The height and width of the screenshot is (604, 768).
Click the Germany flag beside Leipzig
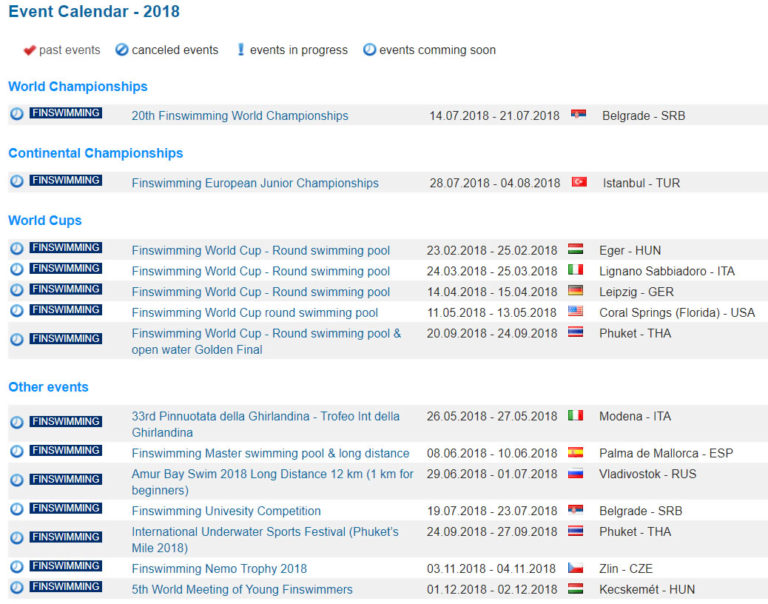point(576,290)
